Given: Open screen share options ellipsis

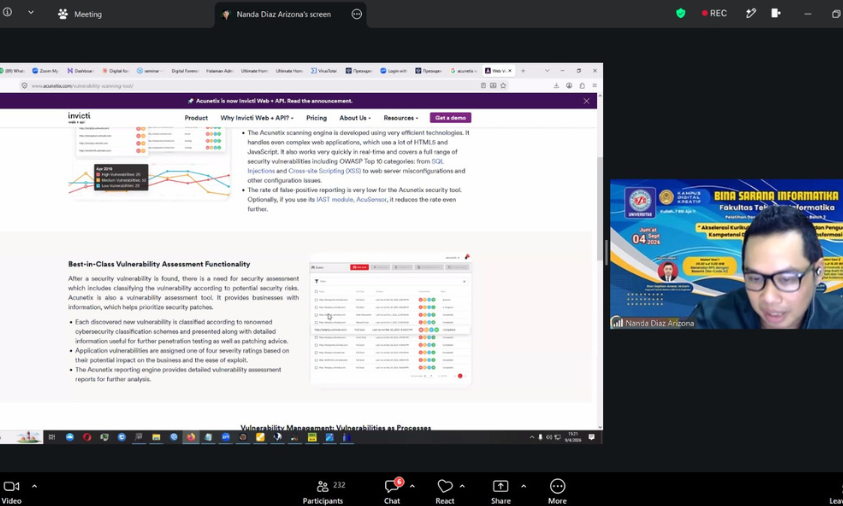Looking at the screenshot, I should 356,15.
